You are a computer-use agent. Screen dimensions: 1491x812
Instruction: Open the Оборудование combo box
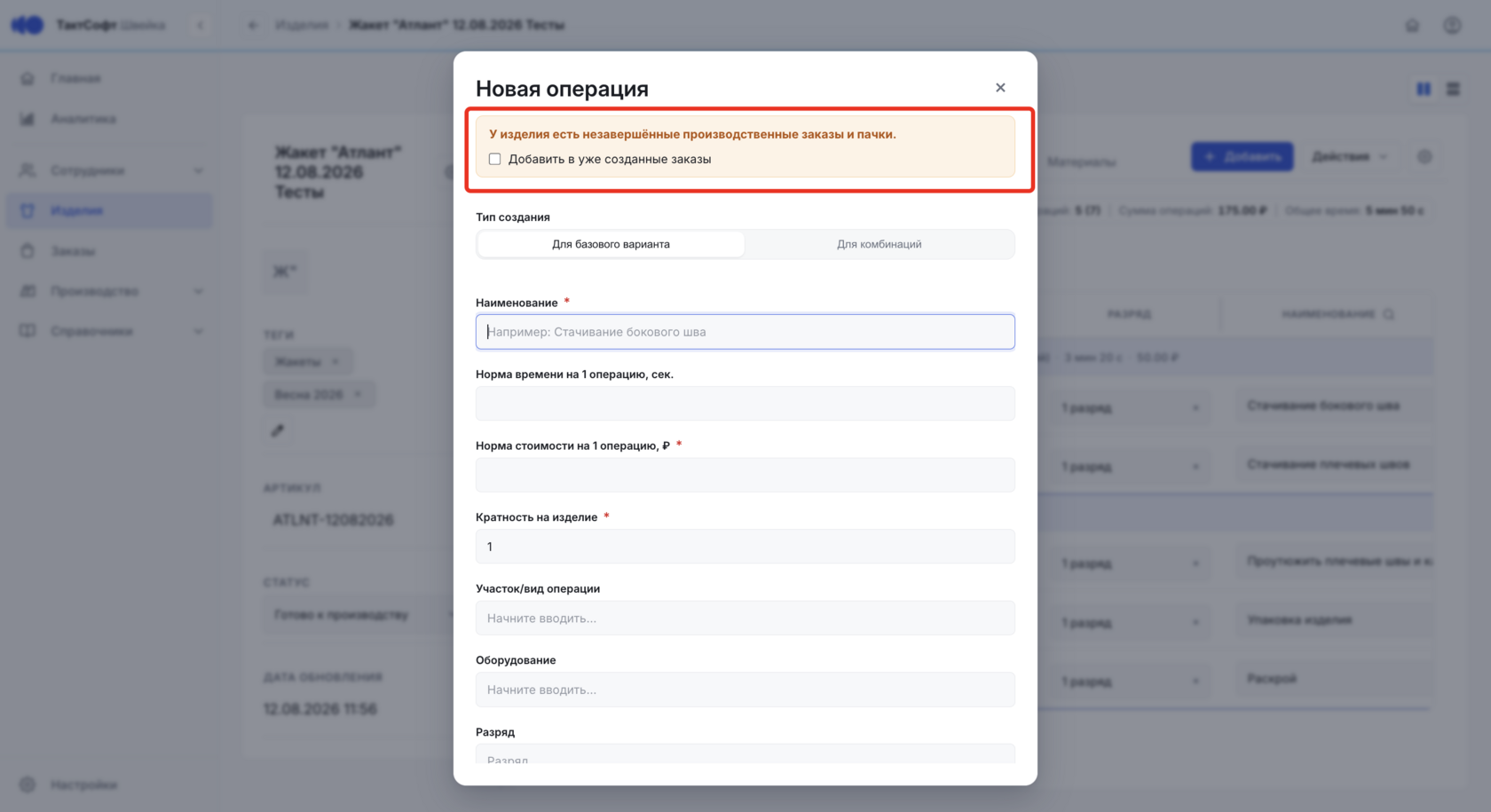(x=745, y=690)
